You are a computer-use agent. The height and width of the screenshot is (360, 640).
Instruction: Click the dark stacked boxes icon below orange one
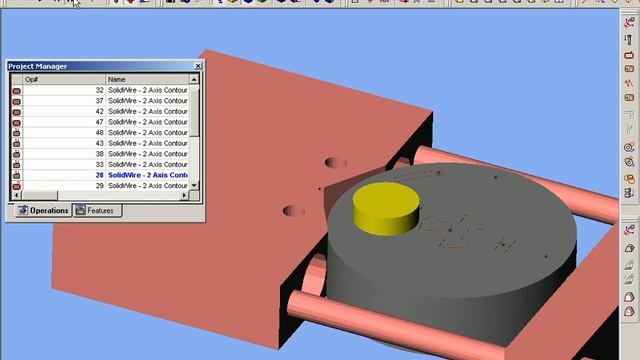pyautogui.click(x=629, y=193)
